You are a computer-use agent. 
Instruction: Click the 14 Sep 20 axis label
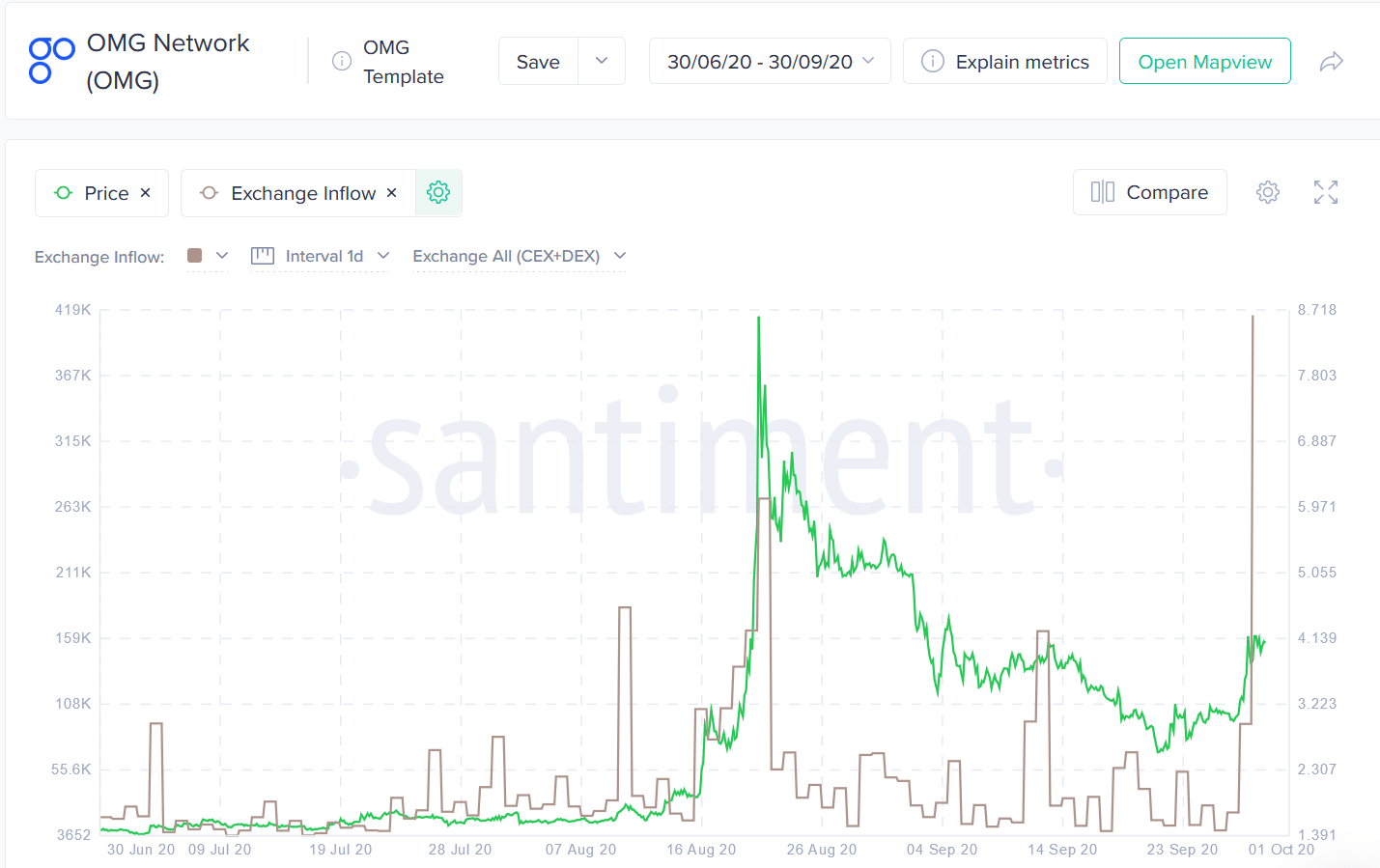1062,850
